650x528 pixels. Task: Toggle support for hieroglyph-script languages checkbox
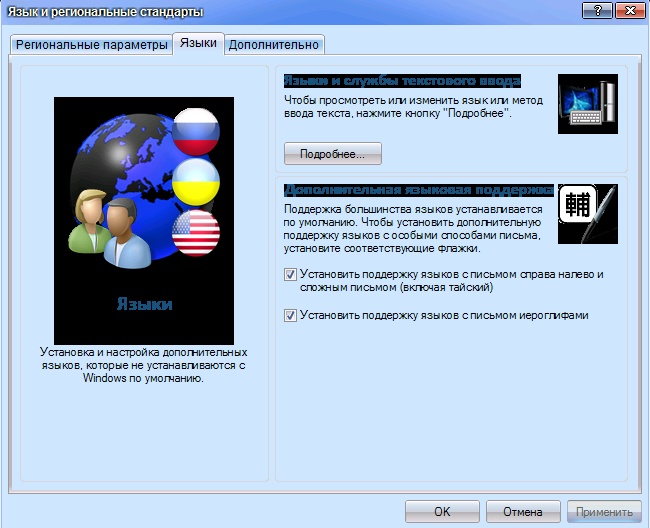click(291, 315)
